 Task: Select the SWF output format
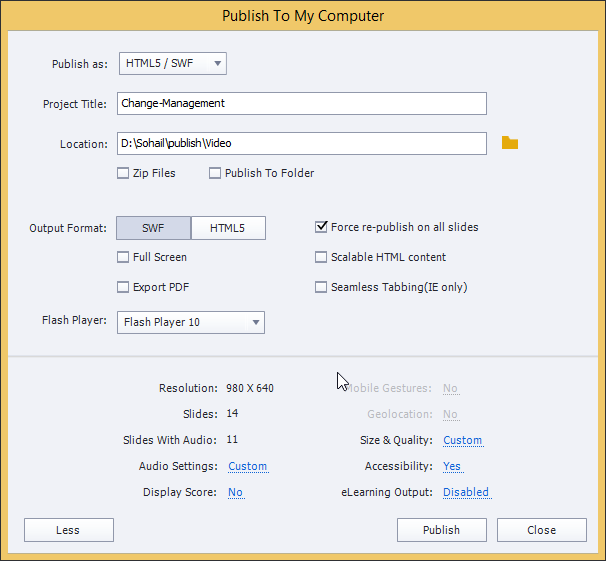pyautogui.click(x=153, y=228)
